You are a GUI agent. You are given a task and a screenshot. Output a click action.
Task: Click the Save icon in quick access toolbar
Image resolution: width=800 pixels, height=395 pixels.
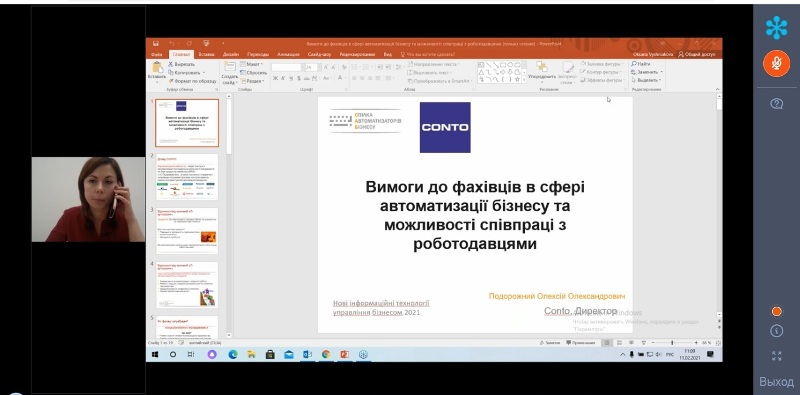(x=155, y=43)
